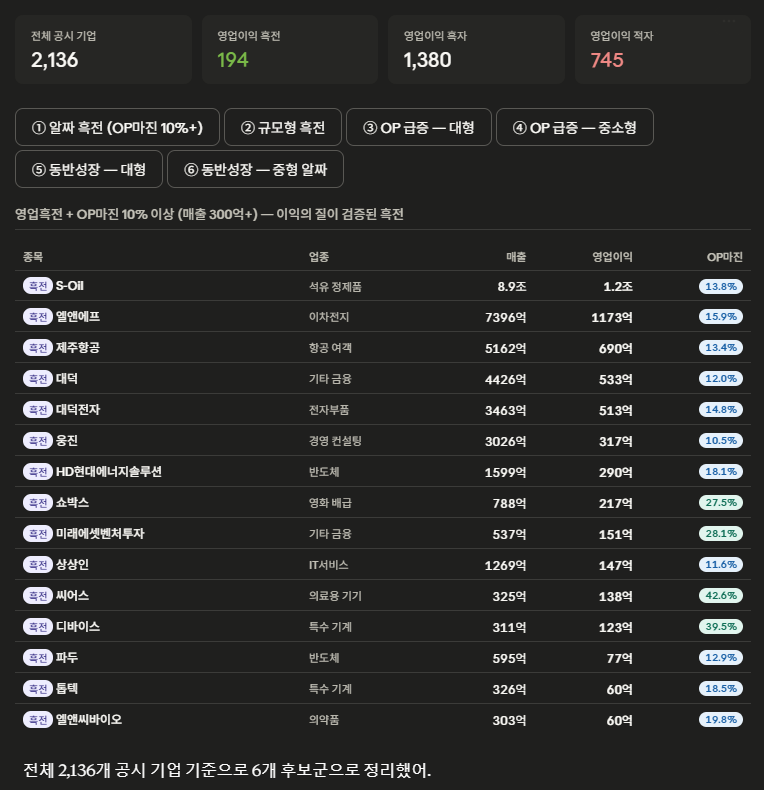Click the 42.6% margin pill for 씨어스
This screenshot has width=764, height=790.
(x=721, y=596)
